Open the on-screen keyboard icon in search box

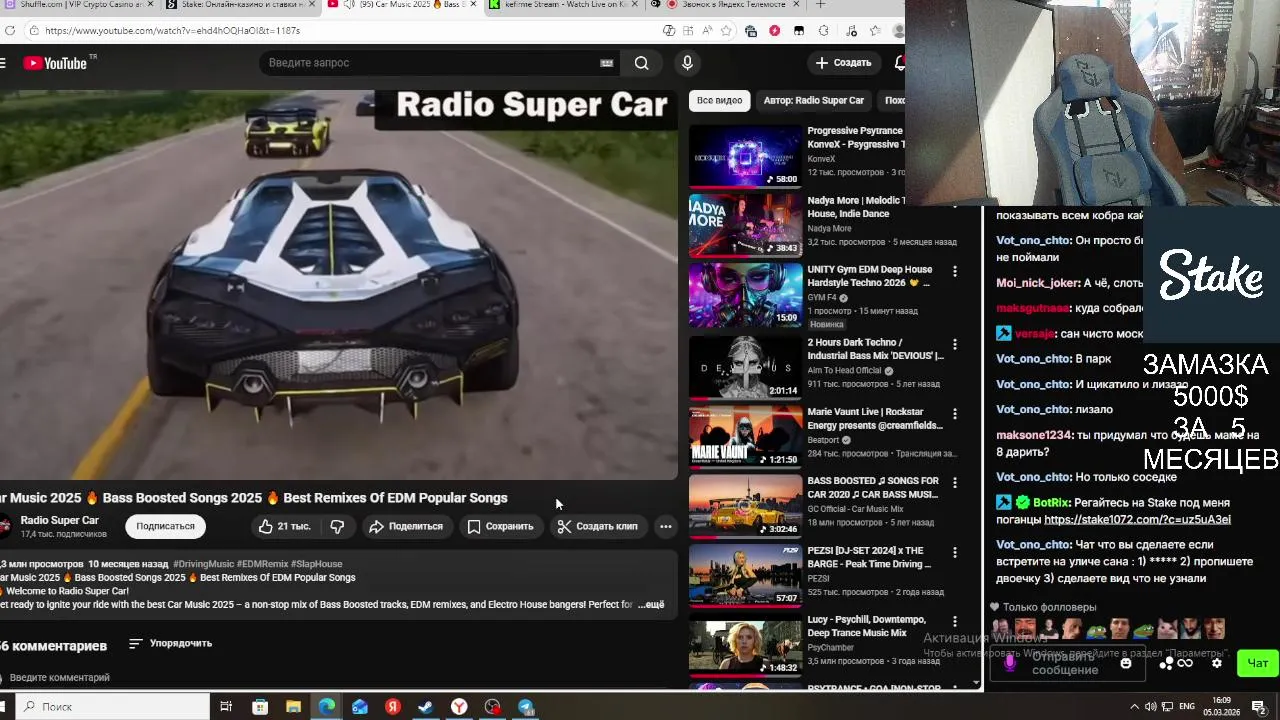(606, 63)
